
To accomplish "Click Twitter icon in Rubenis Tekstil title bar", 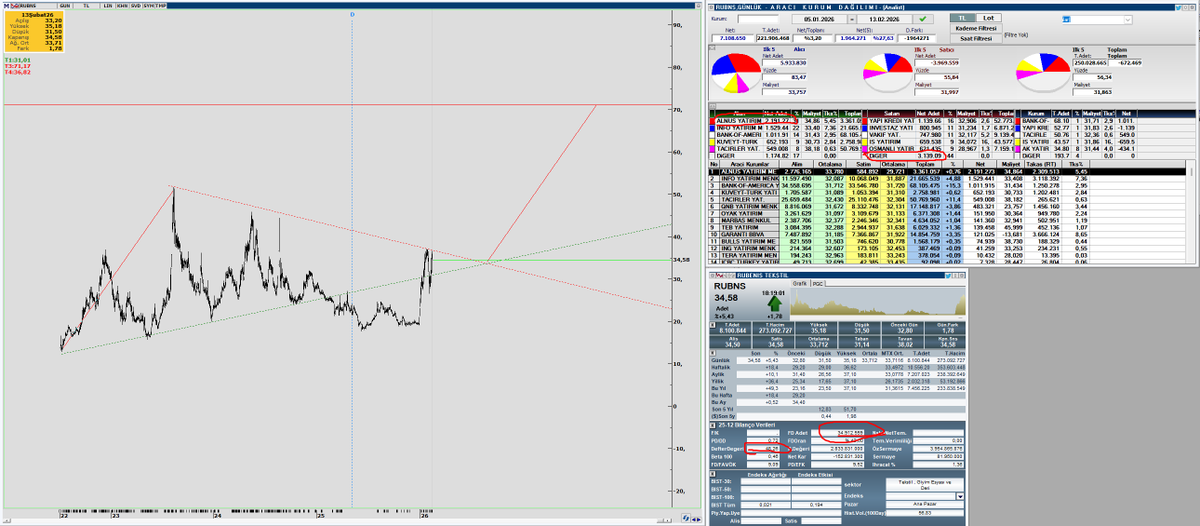I will tap(947, 275).
